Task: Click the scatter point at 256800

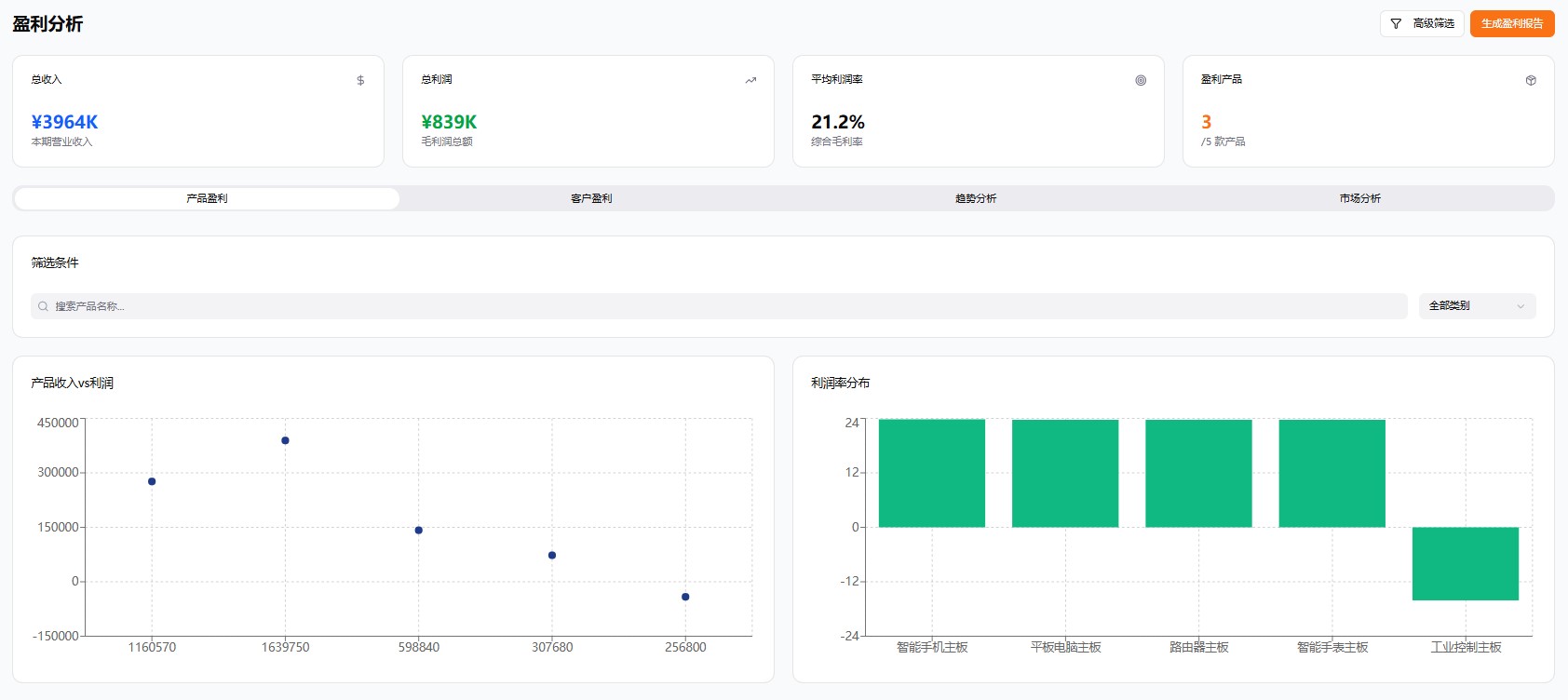Action: click(685, 597)
